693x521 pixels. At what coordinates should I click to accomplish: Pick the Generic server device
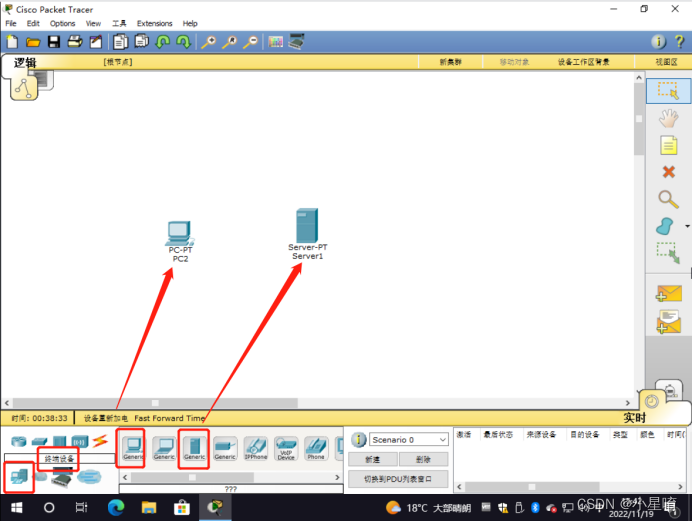pos(194,448)
